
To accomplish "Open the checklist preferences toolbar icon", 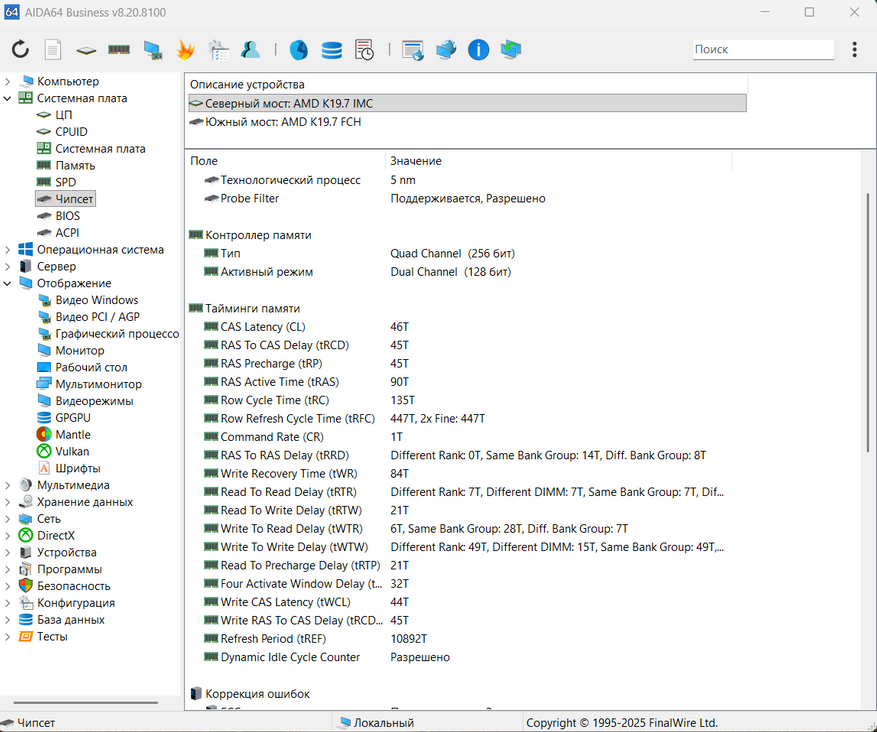I will pyautogui.click(x=218, y=49).
